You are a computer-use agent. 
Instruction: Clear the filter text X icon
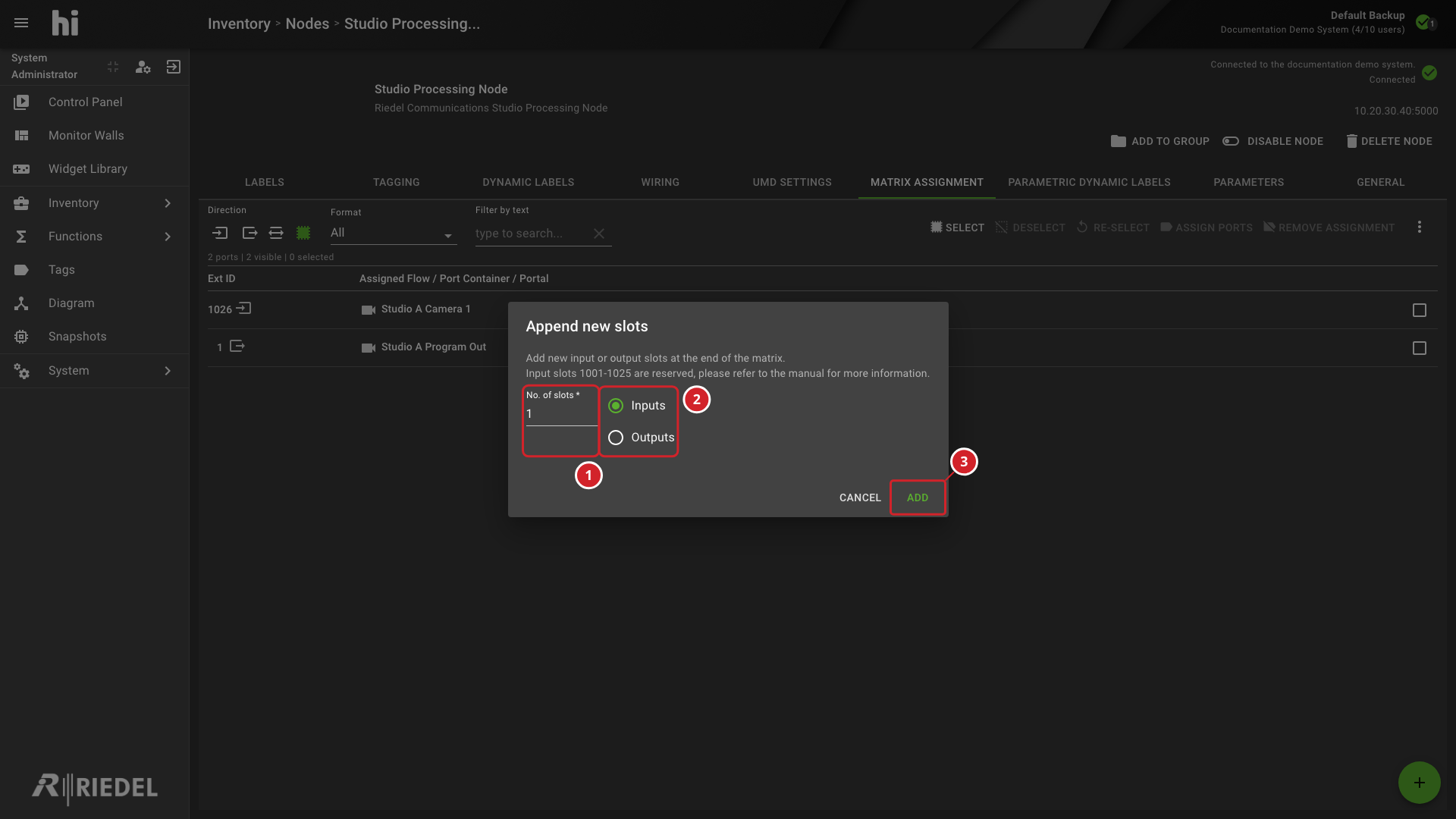[x=599, y=234]
